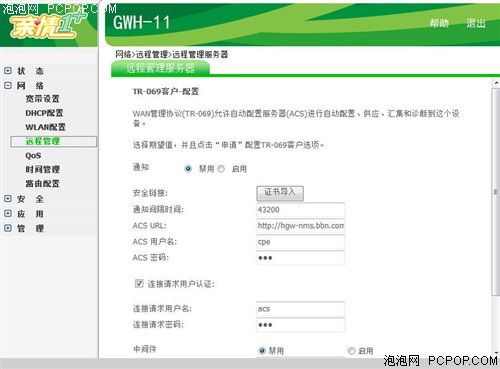Image resolution: width=500 pixels, height=369 pixels.
Task: Focus the ACS URL input field
Action: pos(301,226)
